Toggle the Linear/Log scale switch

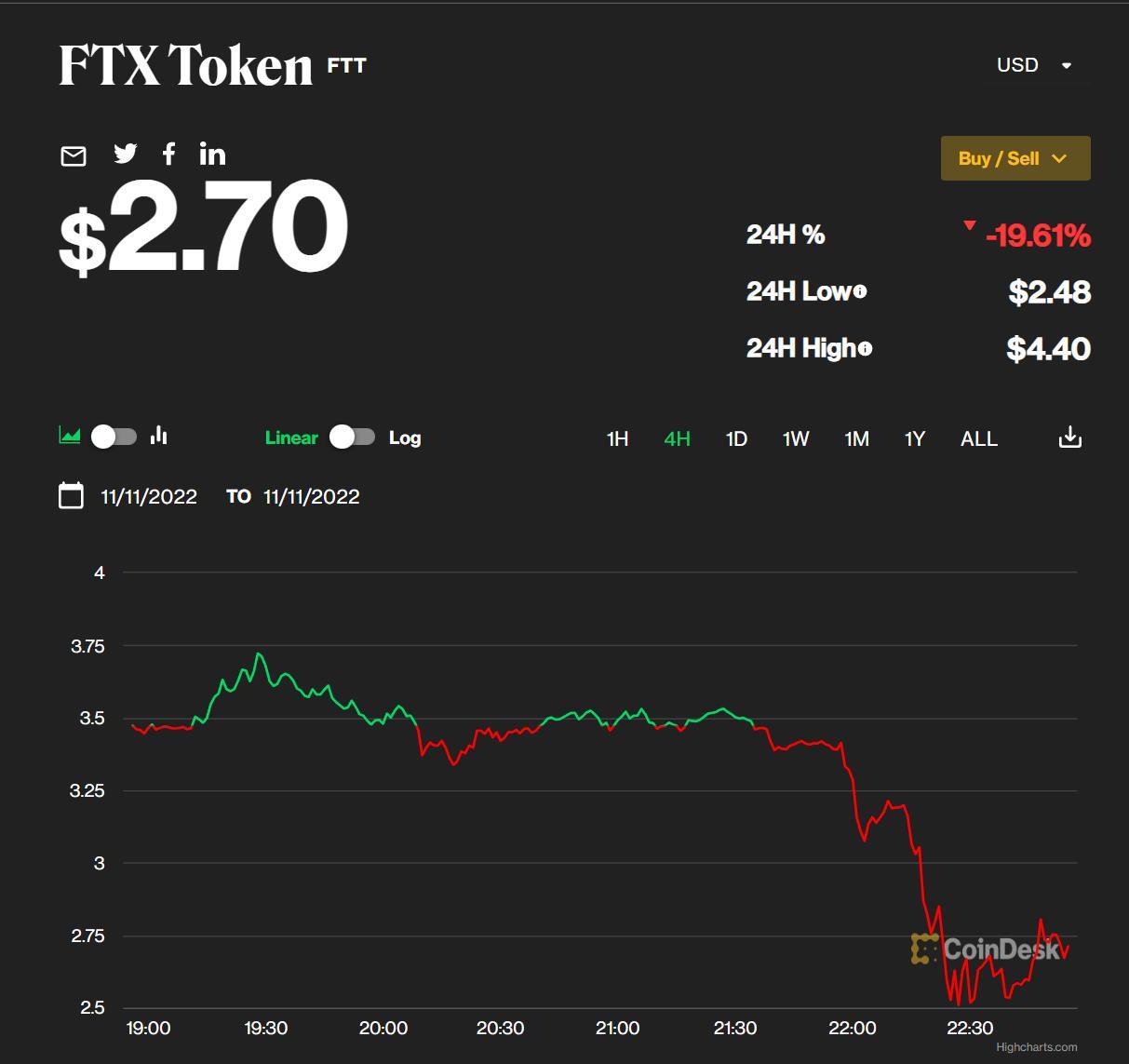coord(353,438)
